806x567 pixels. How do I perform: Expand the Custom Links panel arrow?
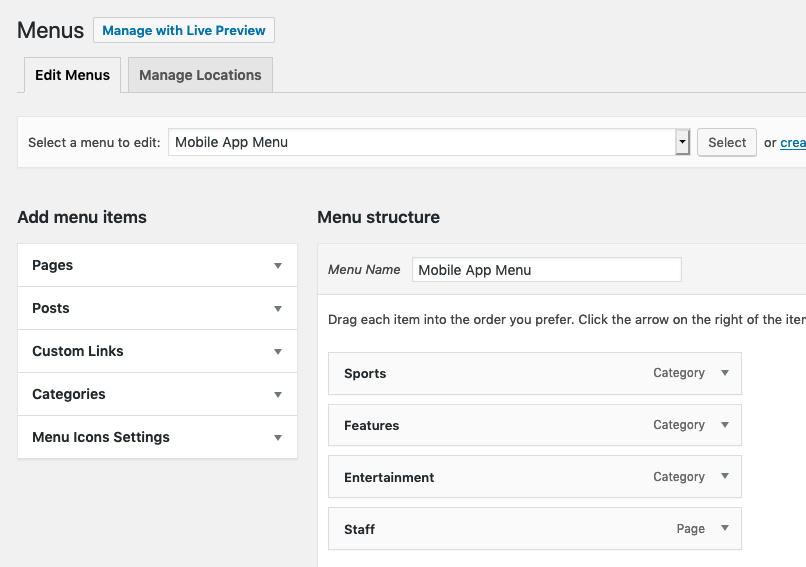(x=278, y=352)
